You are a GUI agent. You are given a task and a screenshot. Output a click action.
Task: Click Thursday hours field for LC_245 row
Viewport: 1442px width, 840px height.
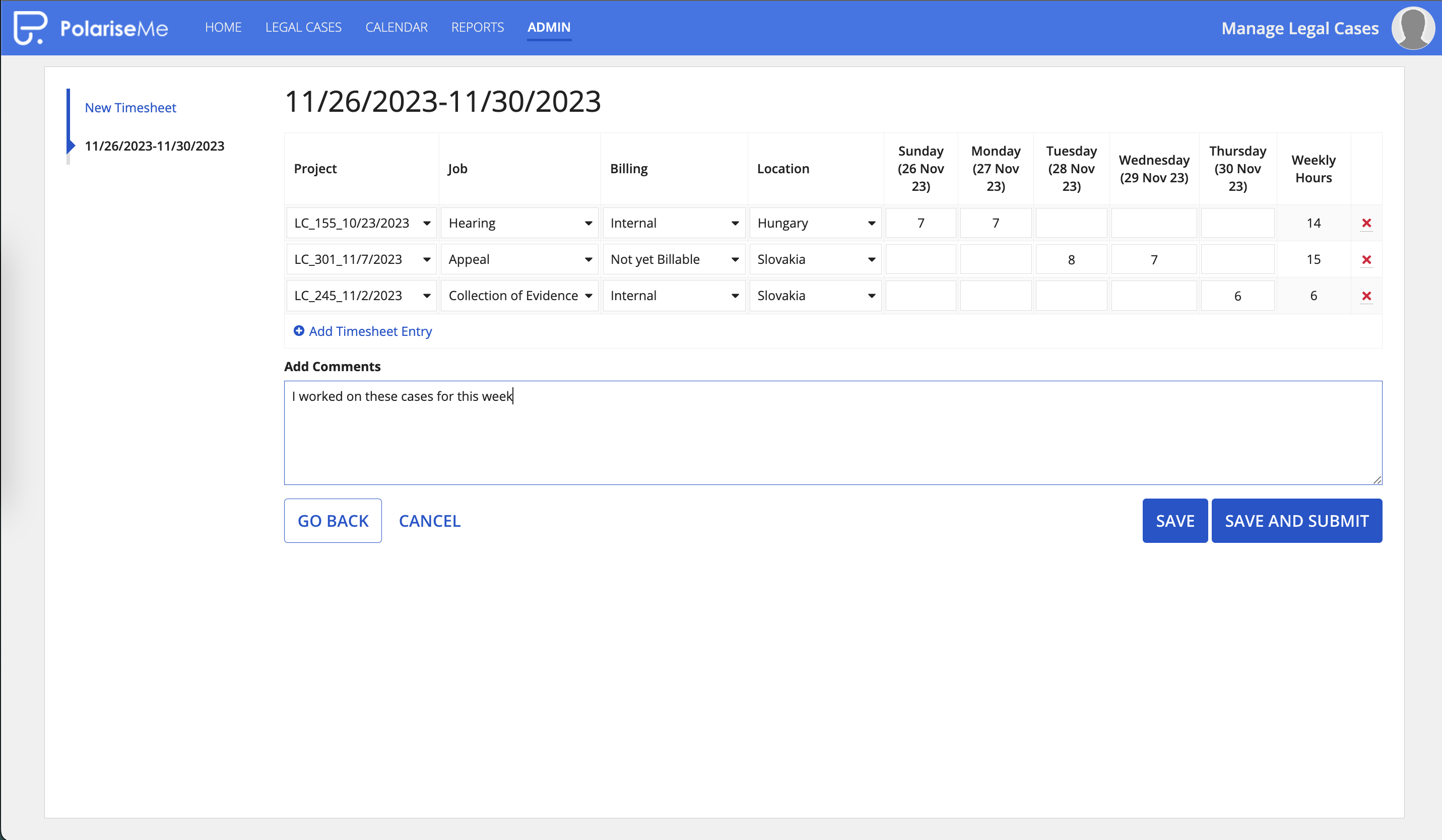[1238, 296]
